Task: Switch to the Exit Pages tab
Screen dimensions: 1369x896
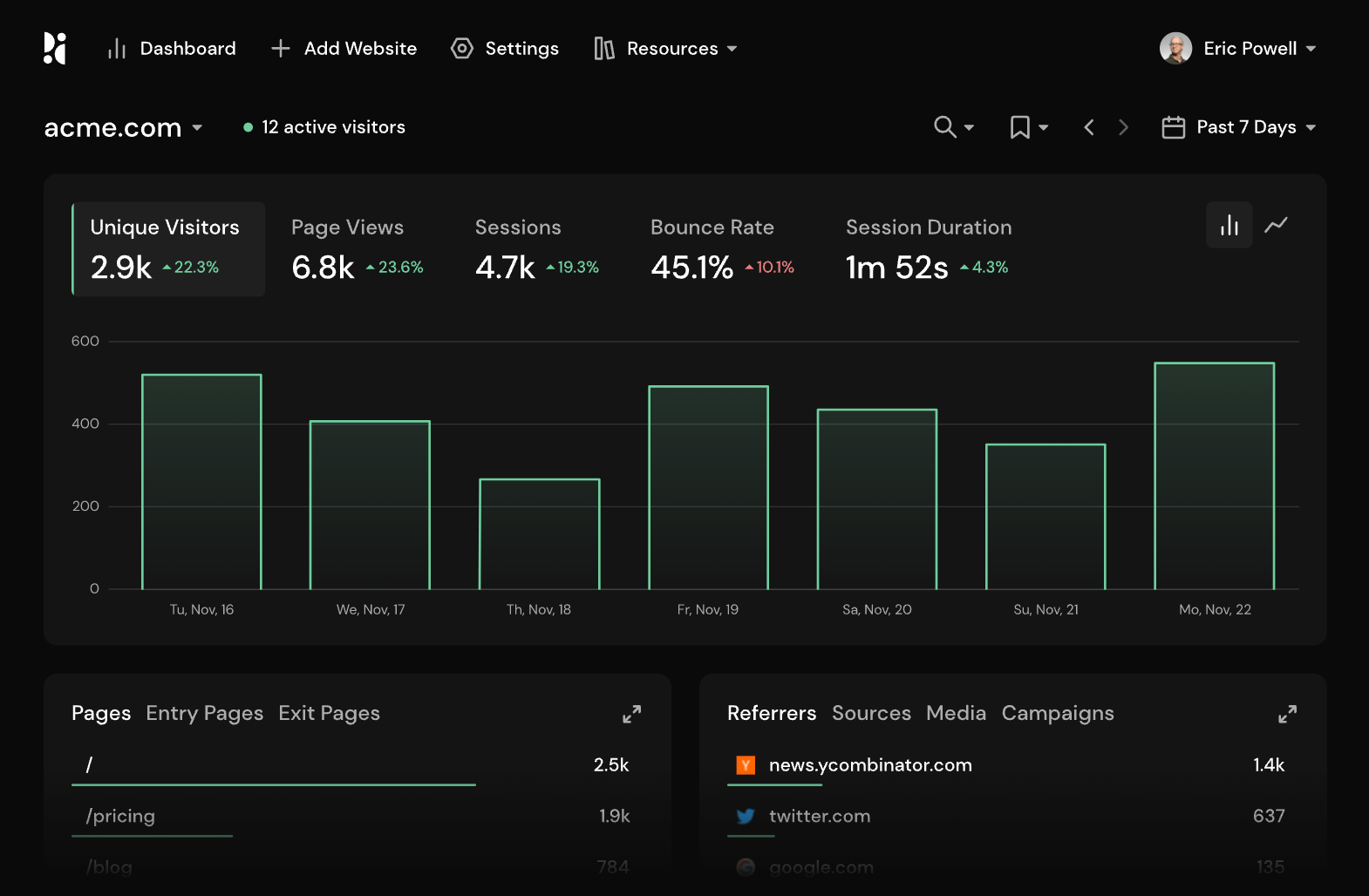Action: pyautogui.click(x=330, y=714)
